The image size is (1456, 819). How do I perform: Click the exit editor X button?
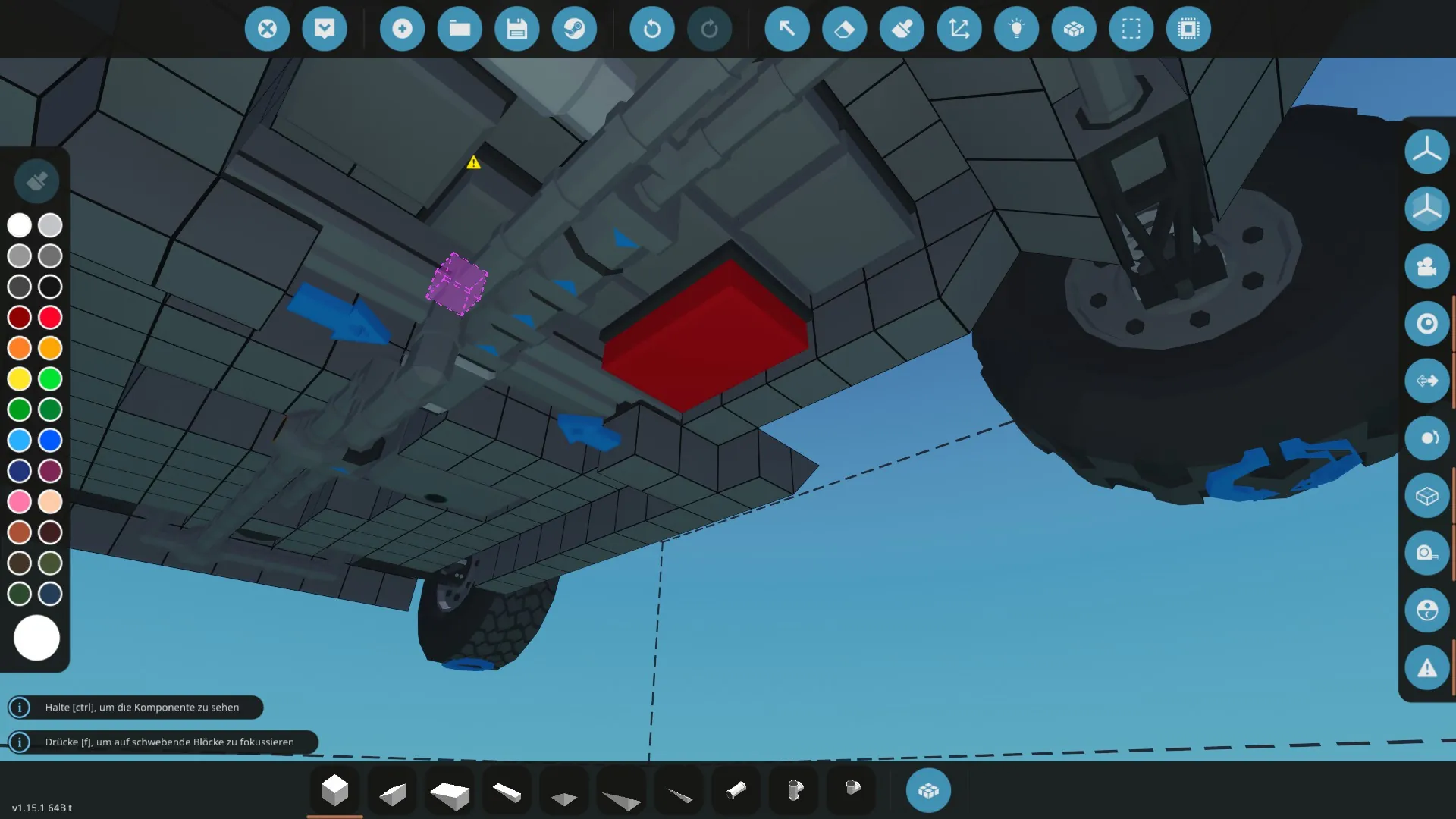point(267,29)
